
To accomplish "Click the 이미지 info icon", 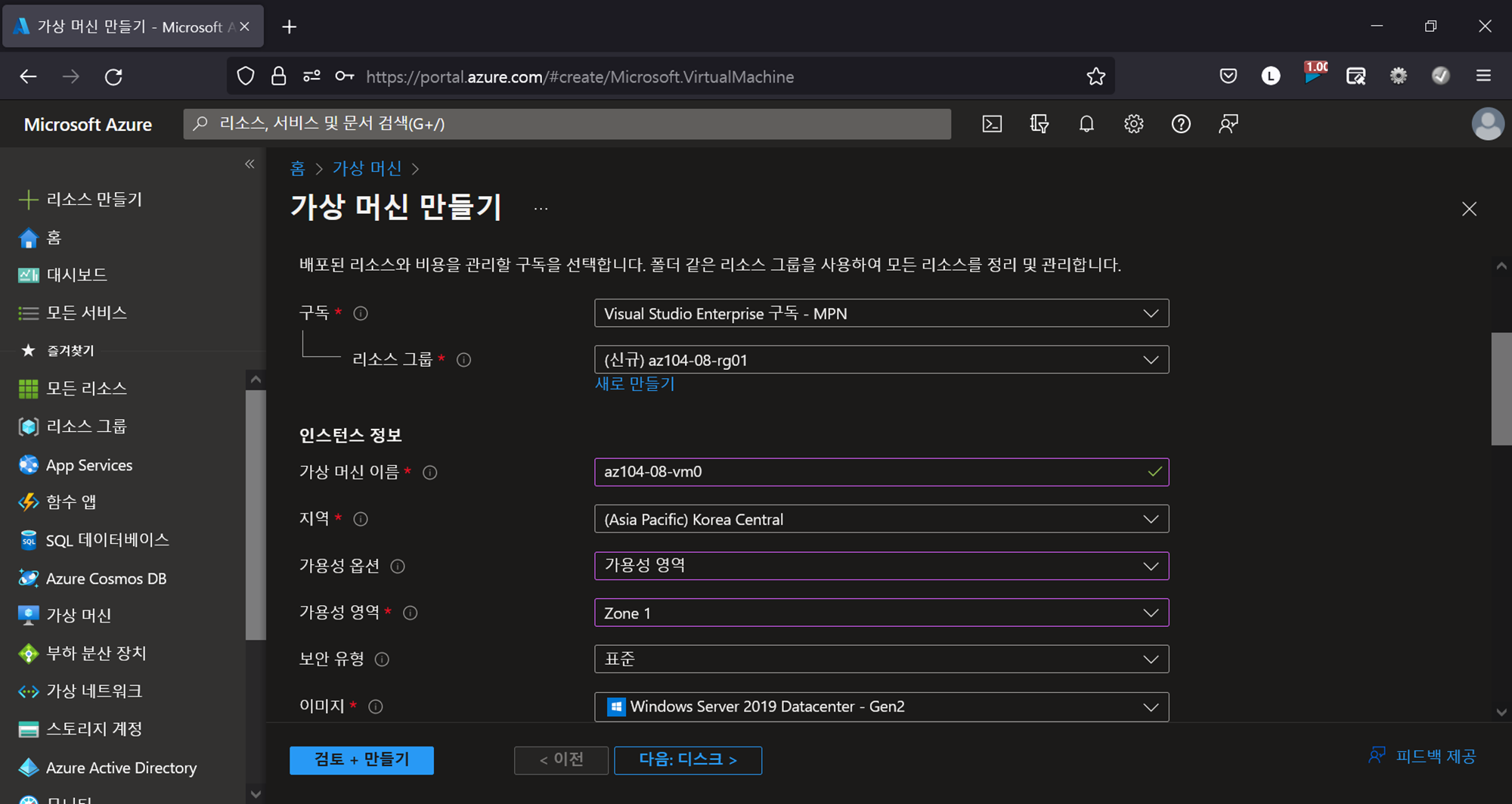I will pos(376,706).
